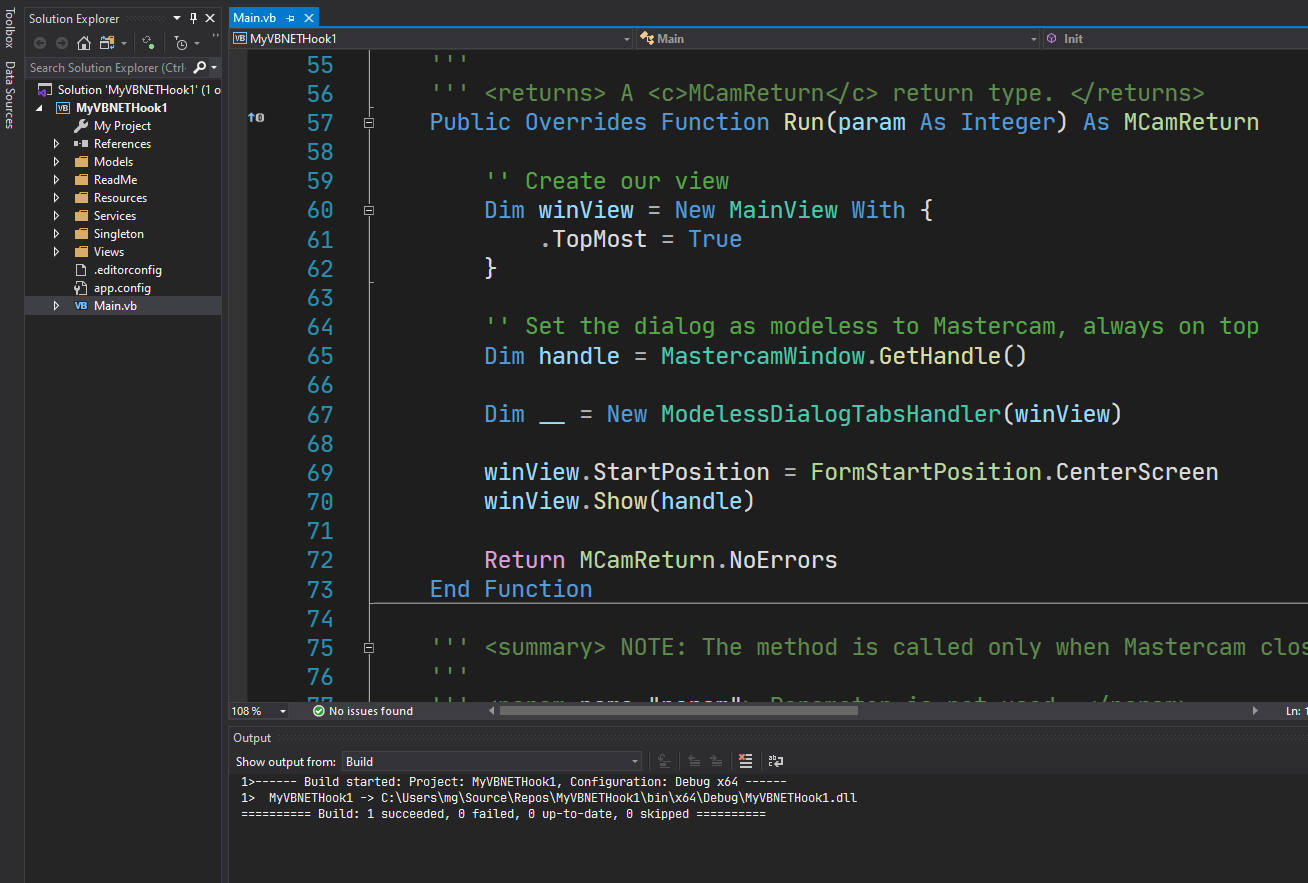Expand the Views folder
The width and height of the screenshot is (1308, 883).
click(57, 251)
